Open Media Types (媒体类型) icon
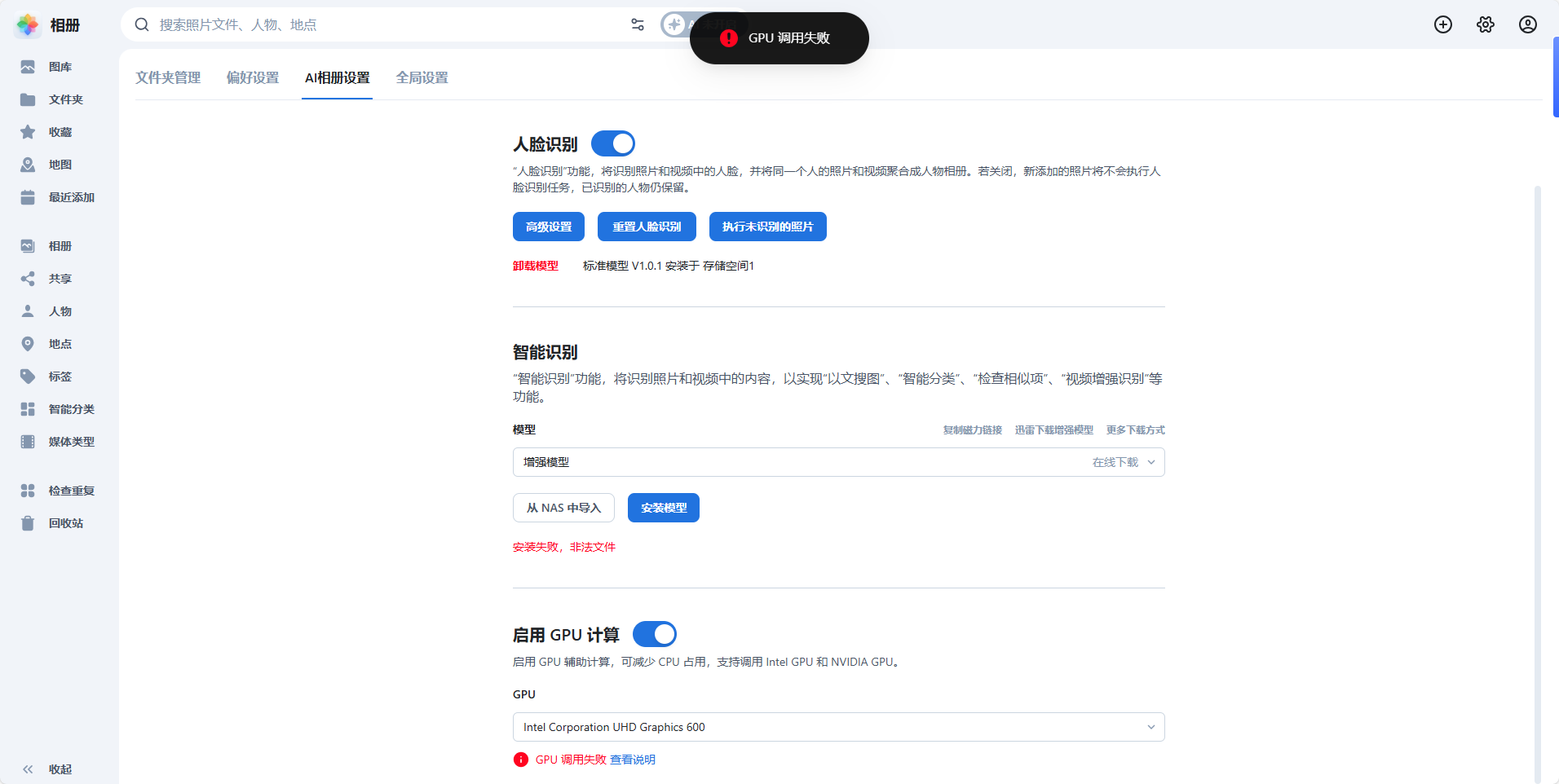1559x784 pixels. [28, 442]
